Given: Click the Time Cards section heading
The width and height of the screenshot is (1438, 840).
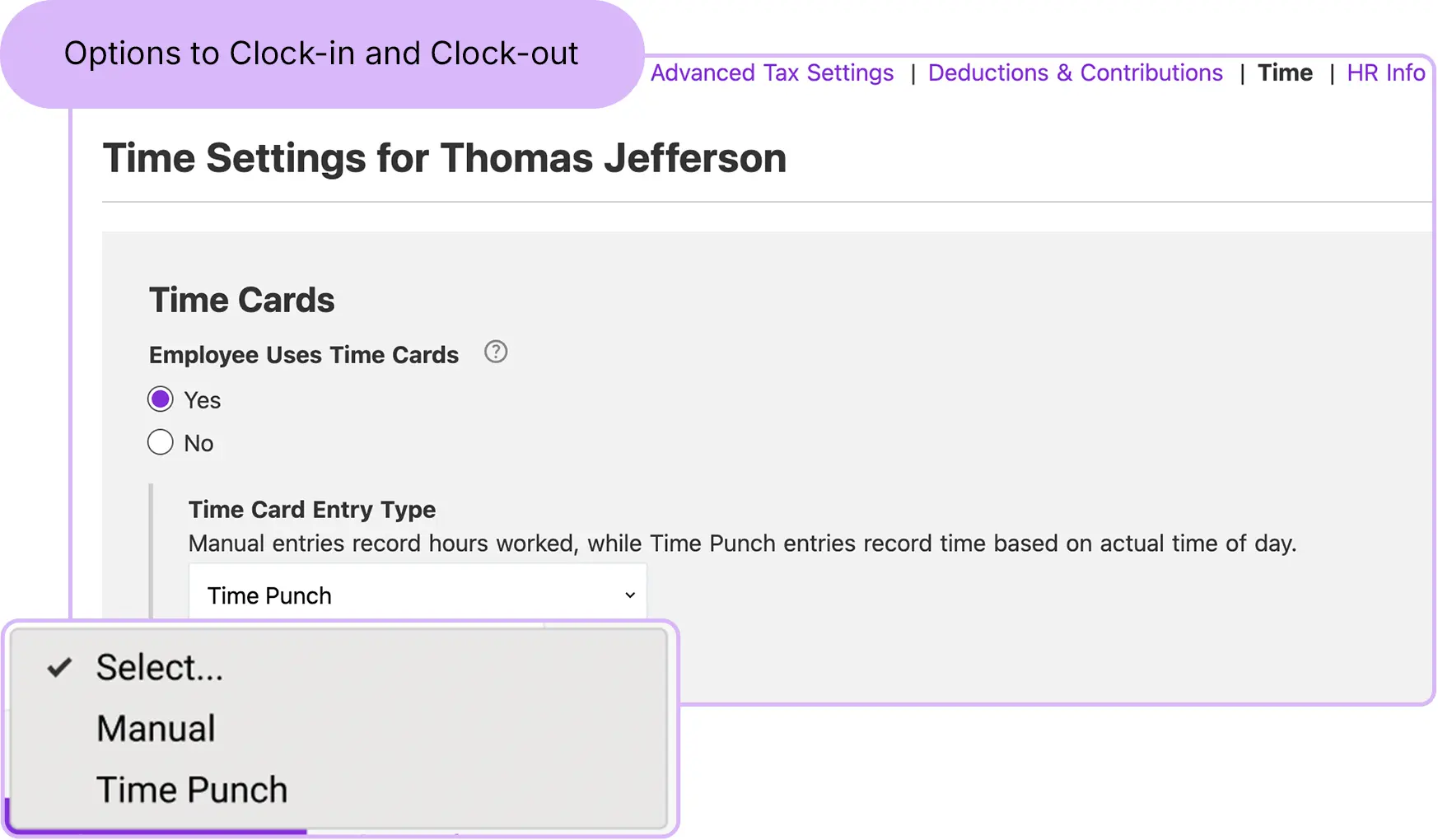Looking at the screenshot, I should [242, 300].
